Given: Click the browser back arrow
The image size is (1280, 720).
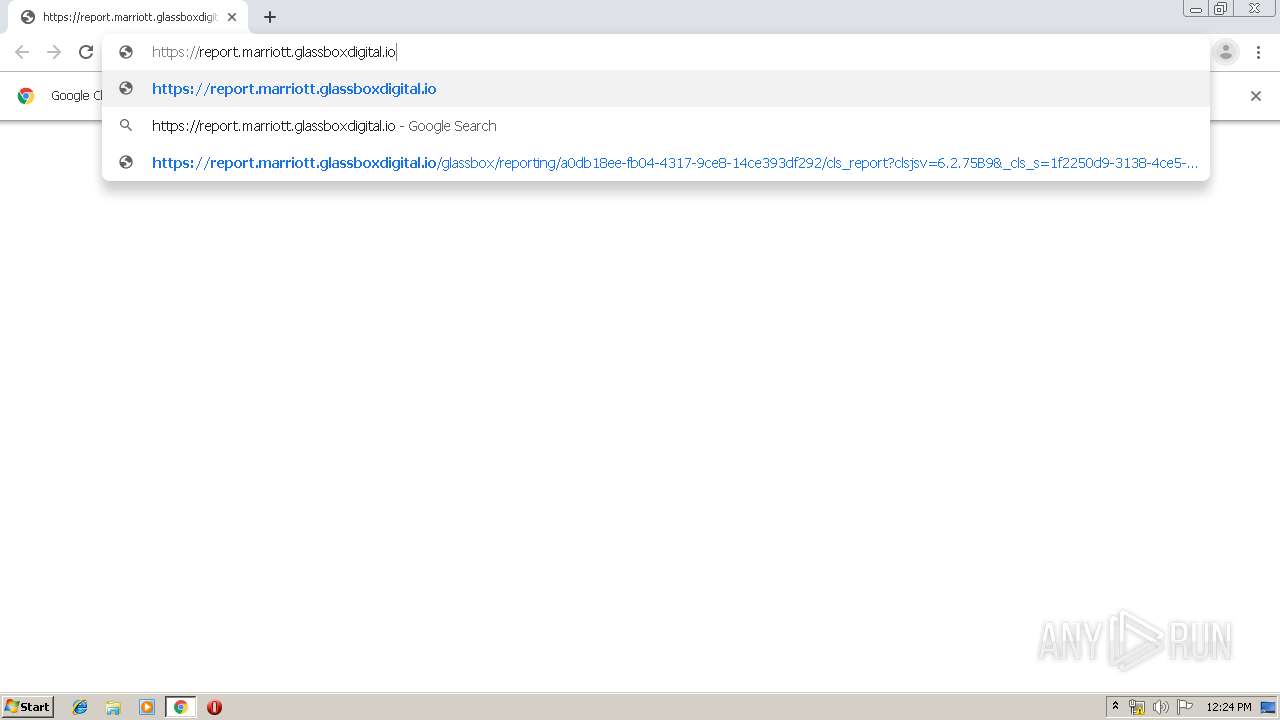Looking at the screenshot, I should (x=22, y=52).
